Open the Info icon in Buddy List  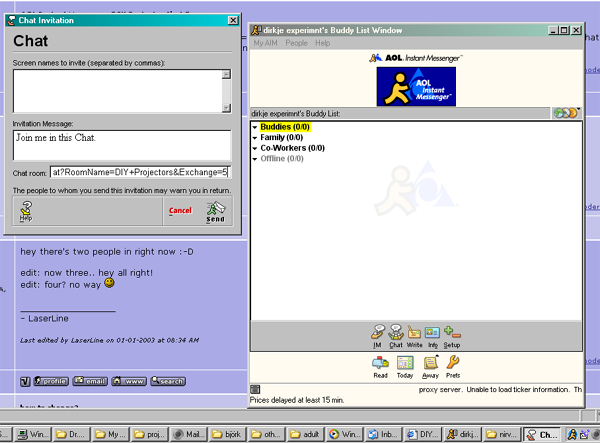[x=432, y=336]
